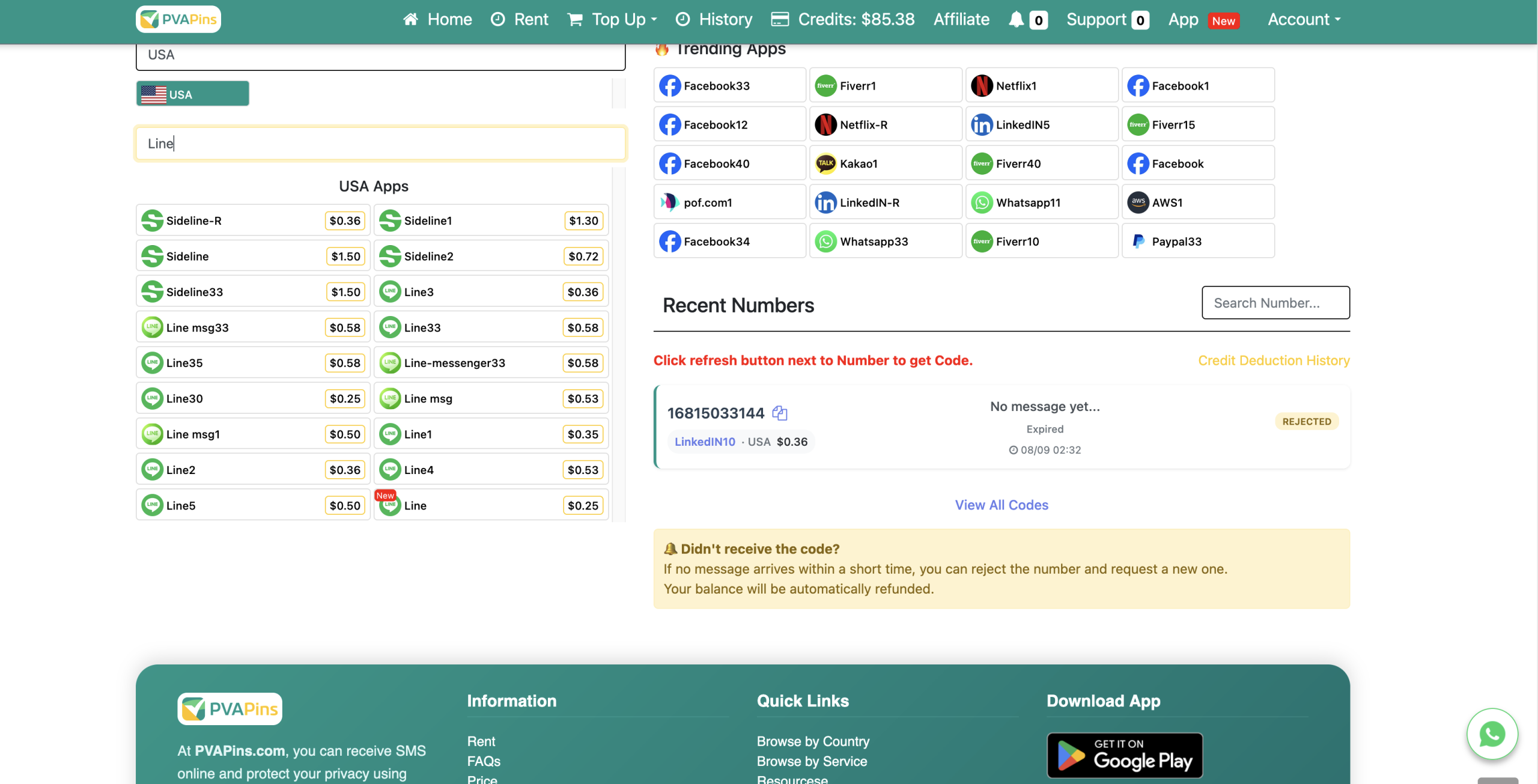This screenshot has height=784, width=1538.
Task: Choose the pof.com1 trending app
Action: [729, 202]
